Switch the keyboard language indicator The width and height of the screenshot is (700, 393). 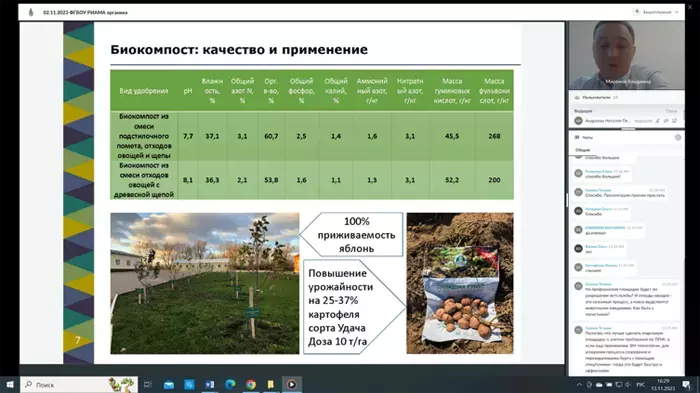[640, 385]
